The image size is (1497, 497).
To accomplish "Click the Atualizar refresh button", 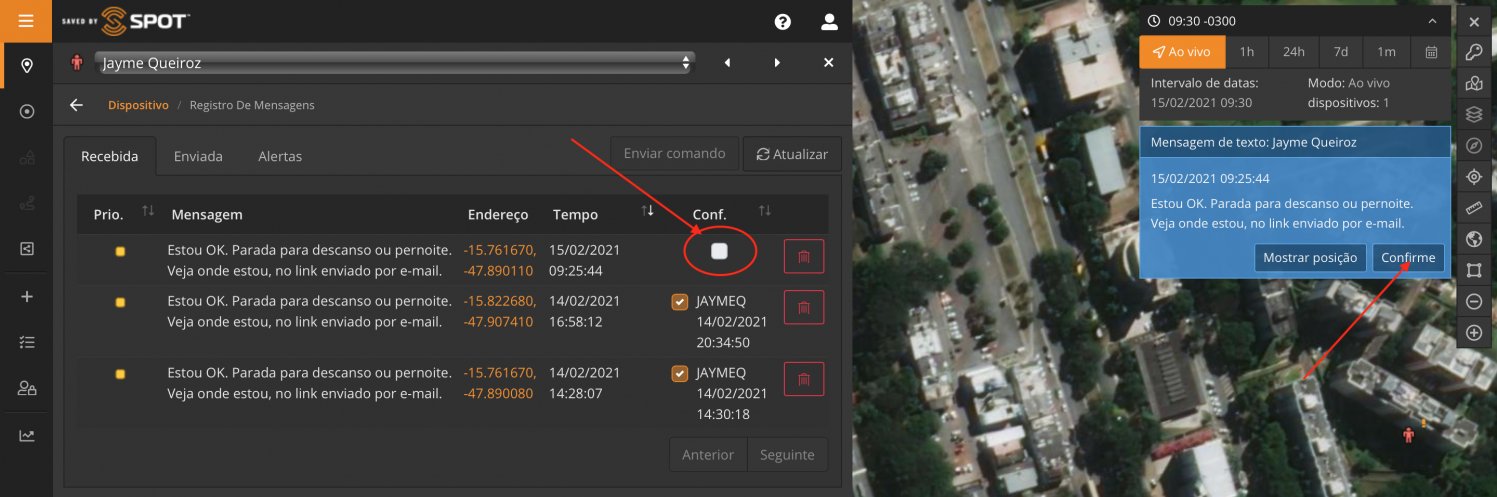I will coord(792,154).
